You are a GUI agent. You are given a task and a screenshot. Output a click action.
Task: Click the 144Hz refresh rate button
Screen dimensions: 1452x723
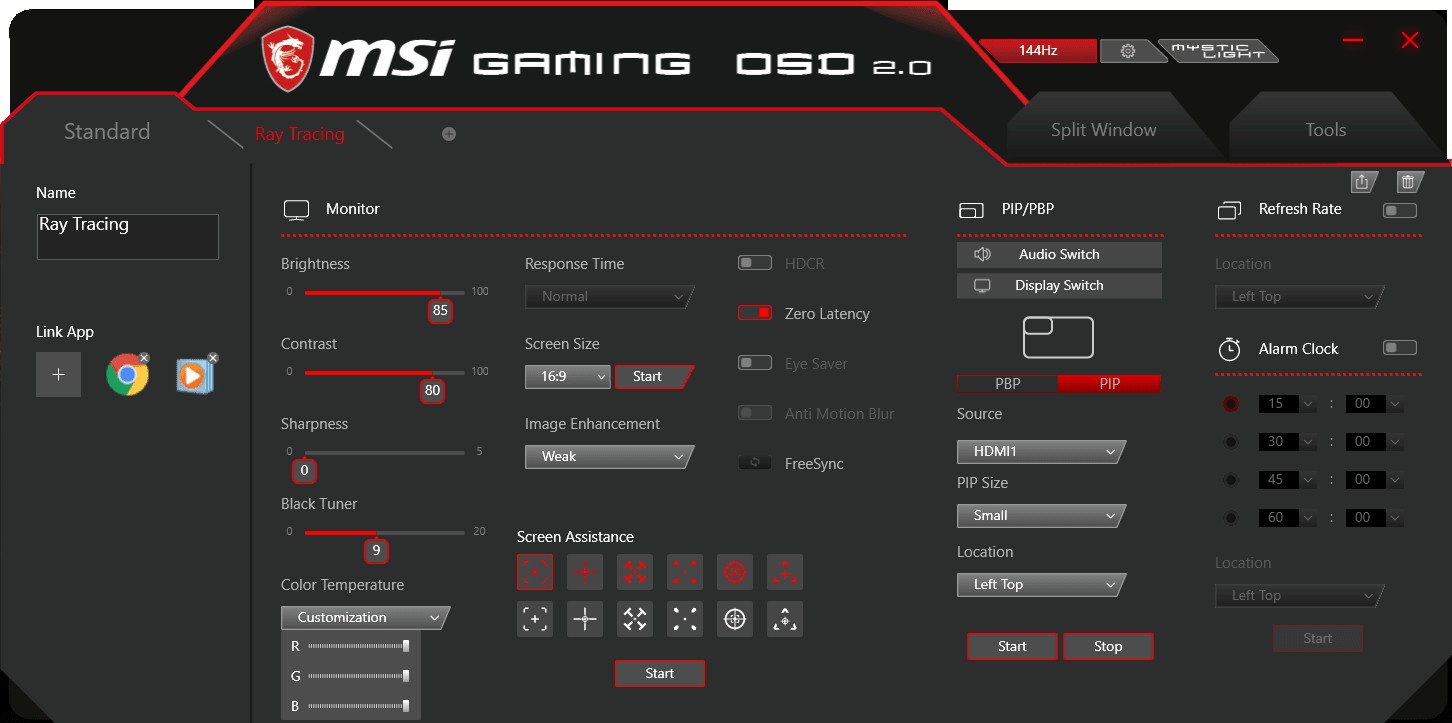click(x=1038, y=51)
